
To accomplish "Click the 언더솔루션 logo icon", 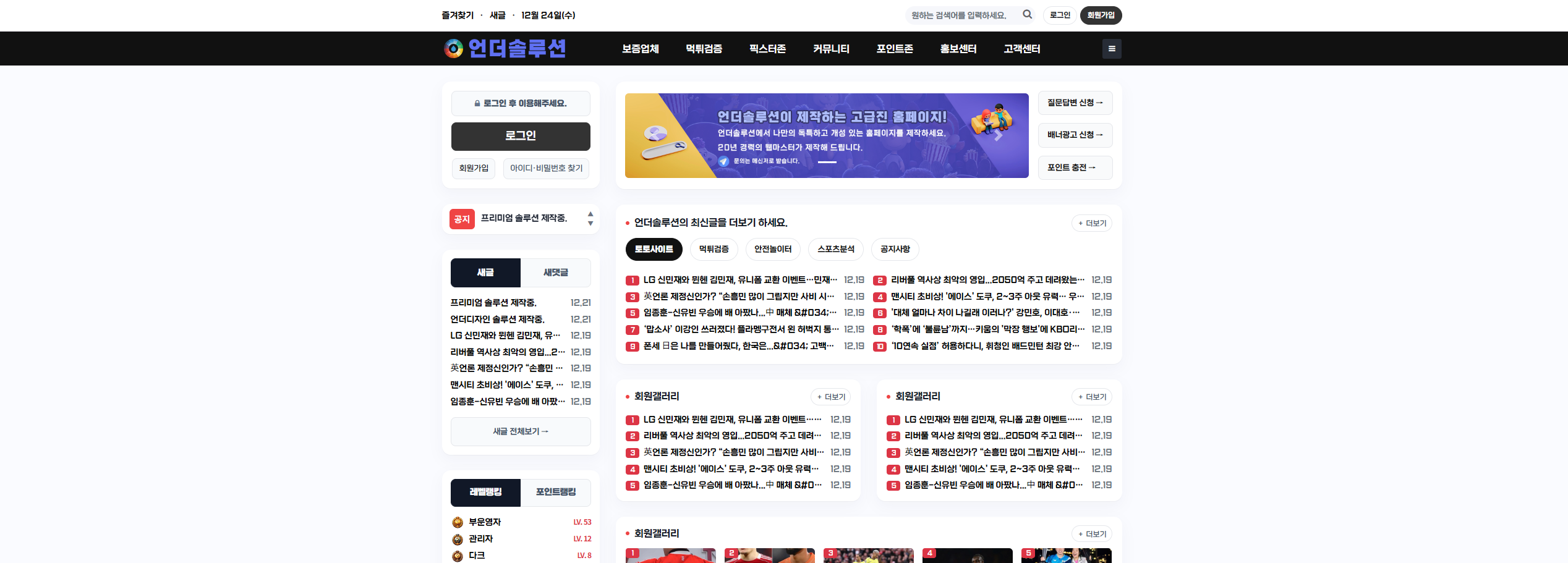I will click(x=453, y=48).
